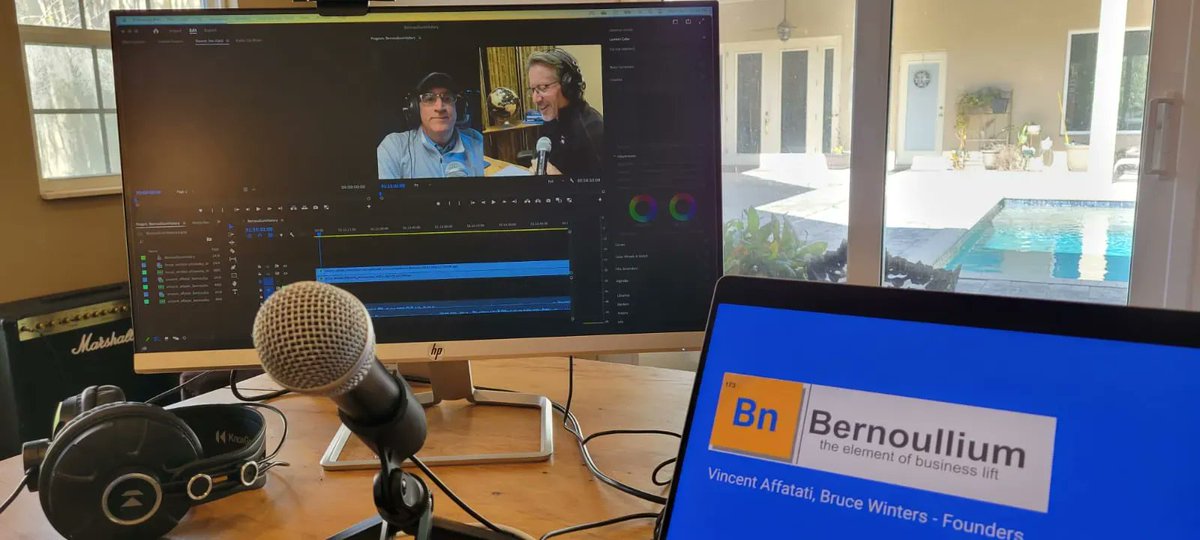The height and width of the screenshot is (540, 1200).
Task: Export frame from the Source monitor
Action: click(x=315, y=208)
